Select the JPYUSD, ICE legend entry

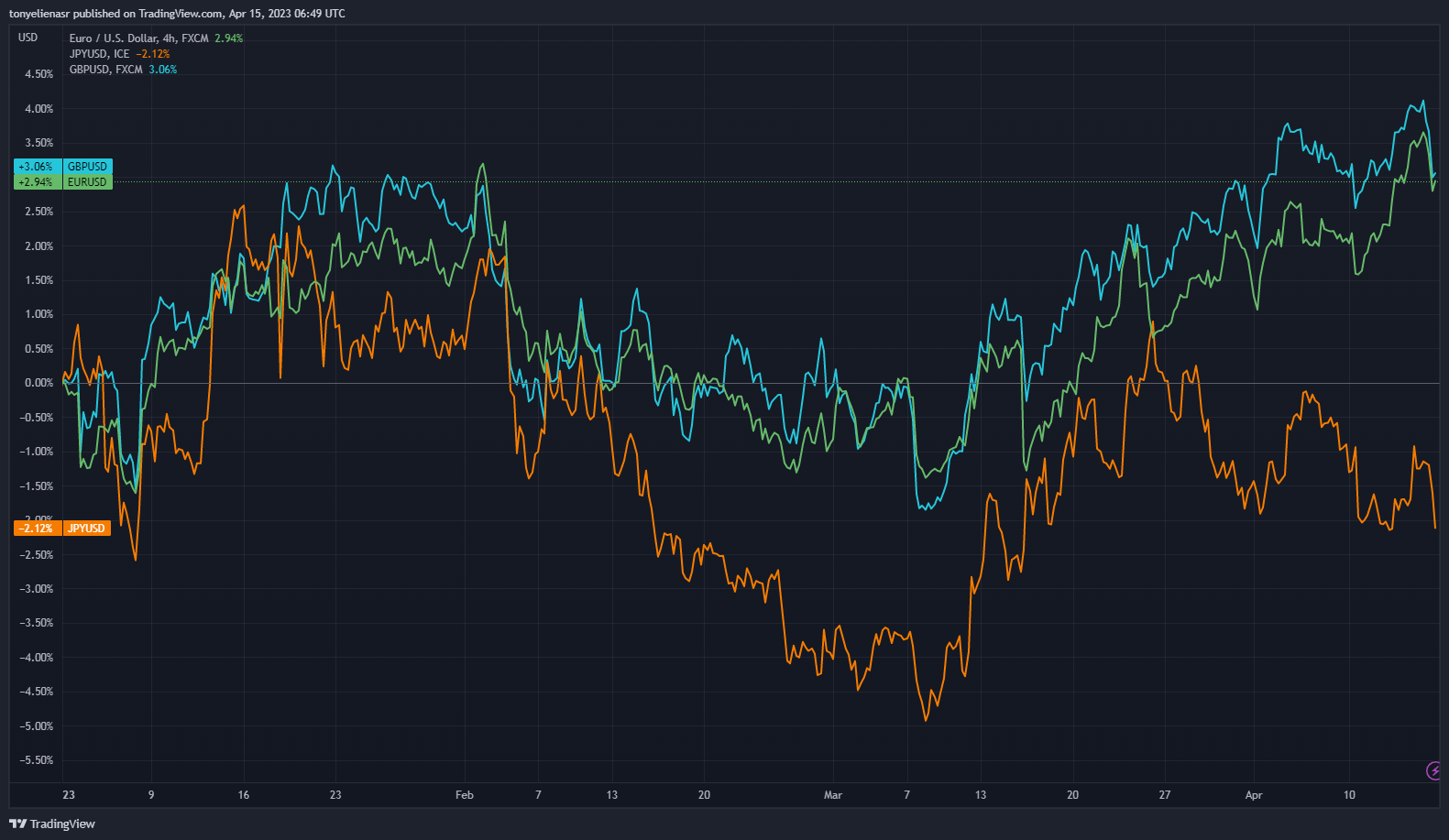[99, 54]
